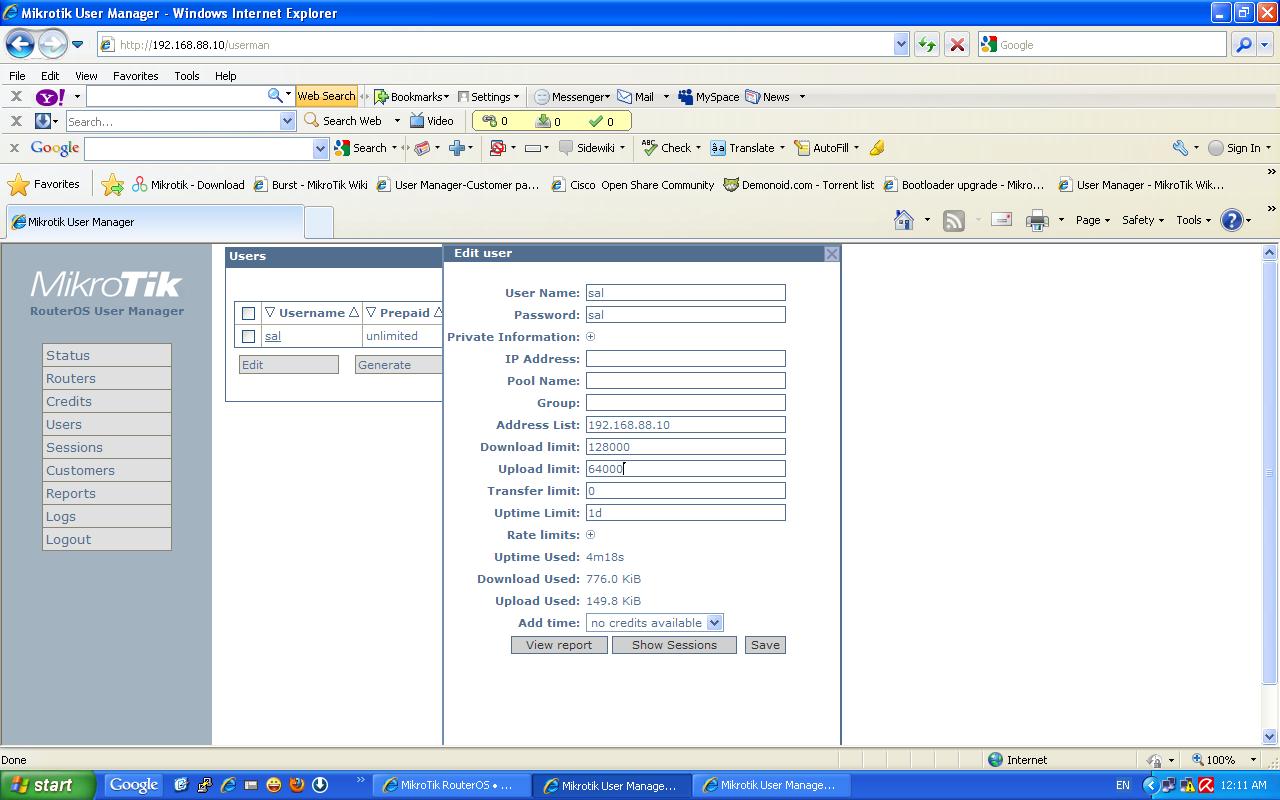
Task: Select the Mikrotik User Manager tab
Action: pos(154,222)
